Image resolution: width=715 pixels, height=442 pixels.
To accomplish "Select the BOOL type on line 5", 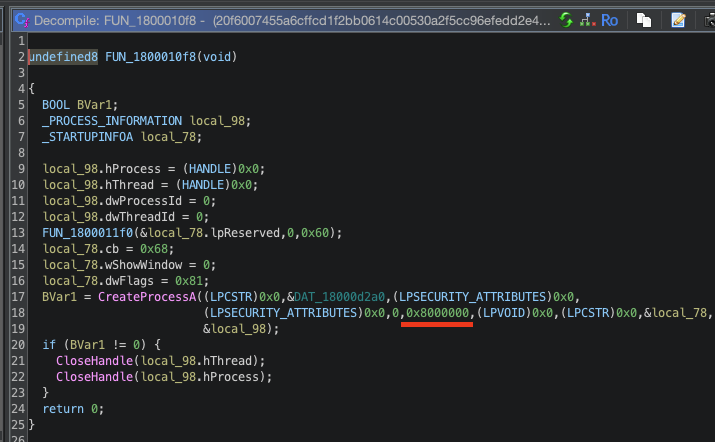I will [56, 104].
